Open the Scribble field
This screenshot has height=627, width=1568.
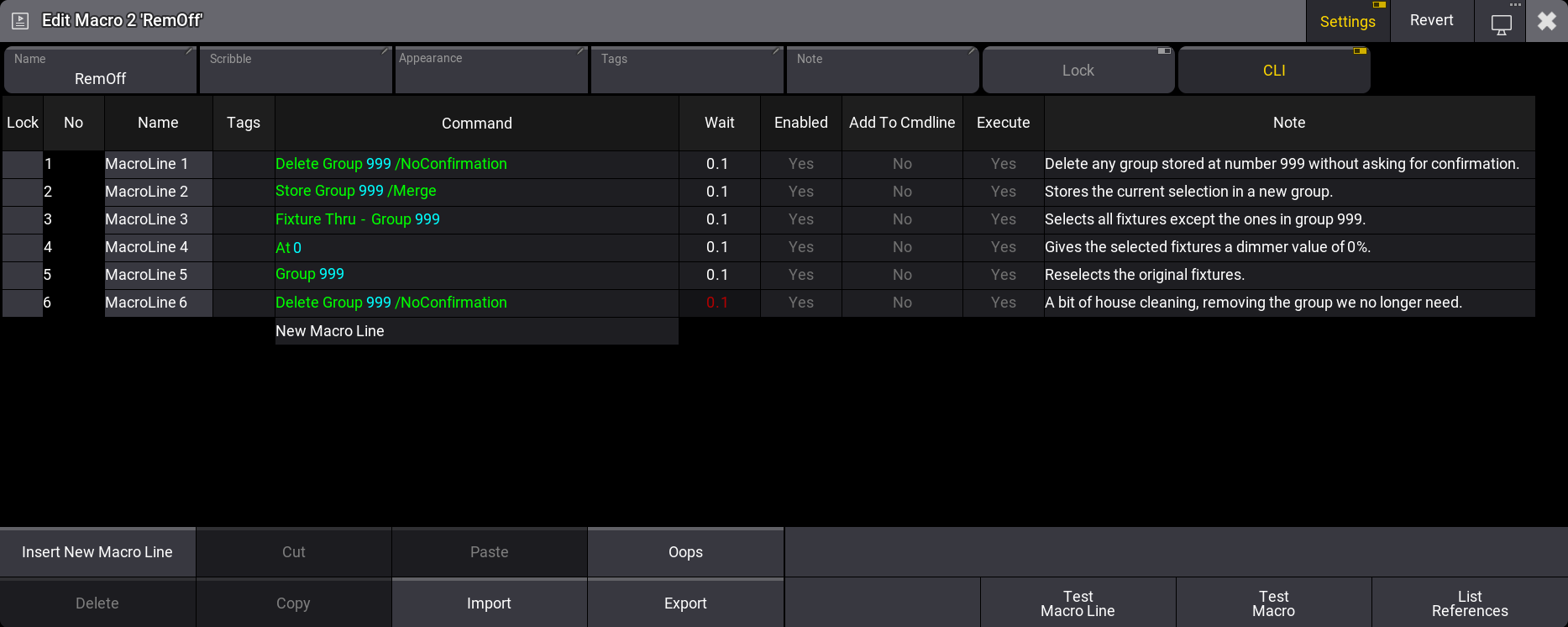click(x=296, y=71)
